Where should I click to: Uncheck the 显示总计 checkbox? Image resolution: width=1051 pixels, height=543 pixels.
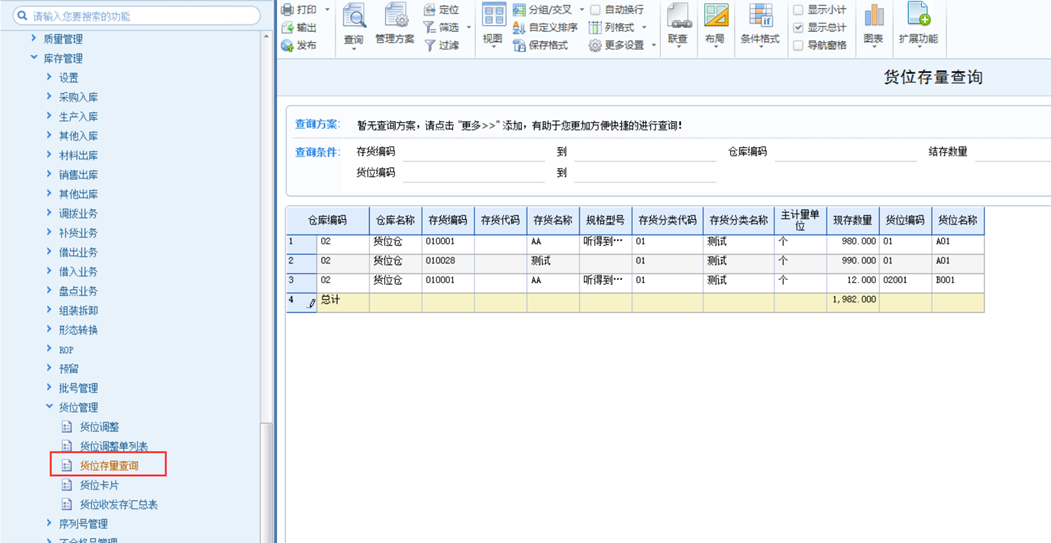click(798, 27)
